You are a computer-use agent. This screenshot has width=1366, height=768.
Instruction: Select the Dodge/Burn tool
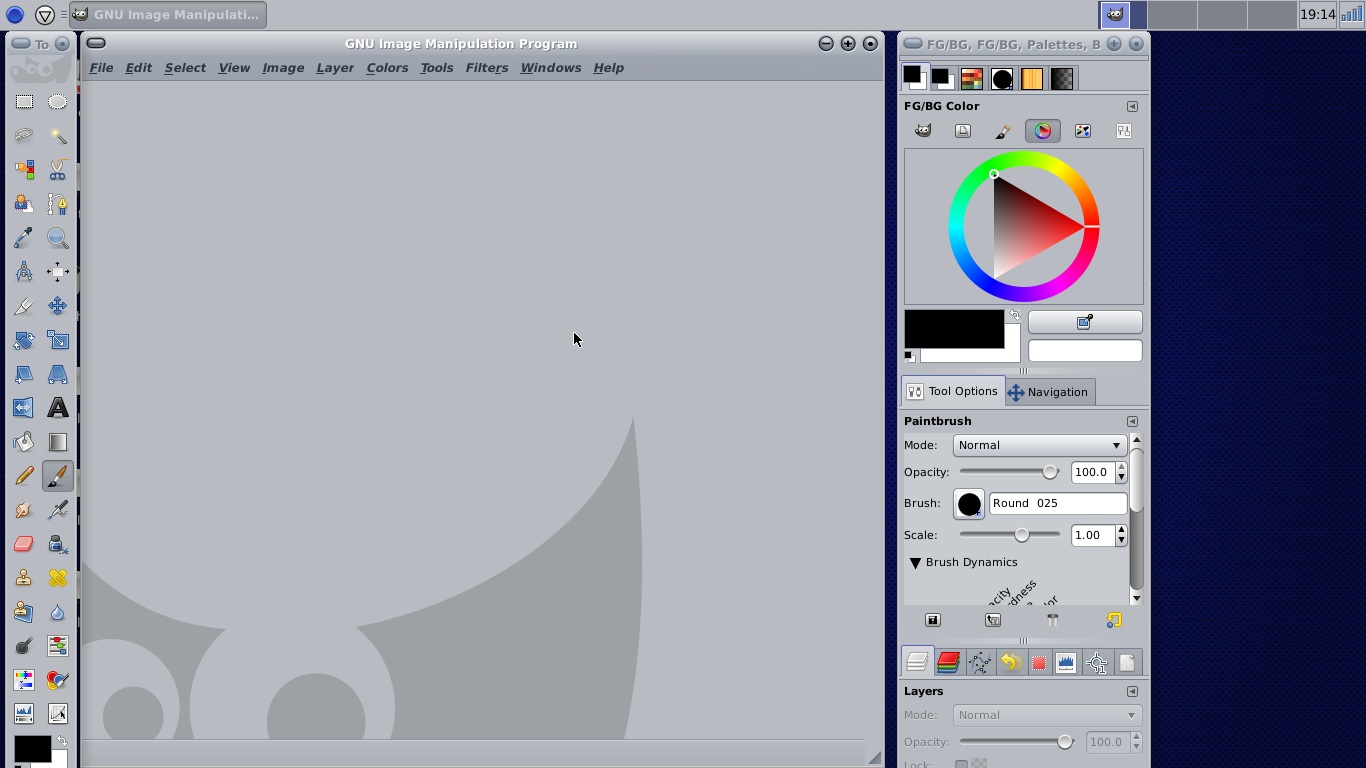pos(24,646)
